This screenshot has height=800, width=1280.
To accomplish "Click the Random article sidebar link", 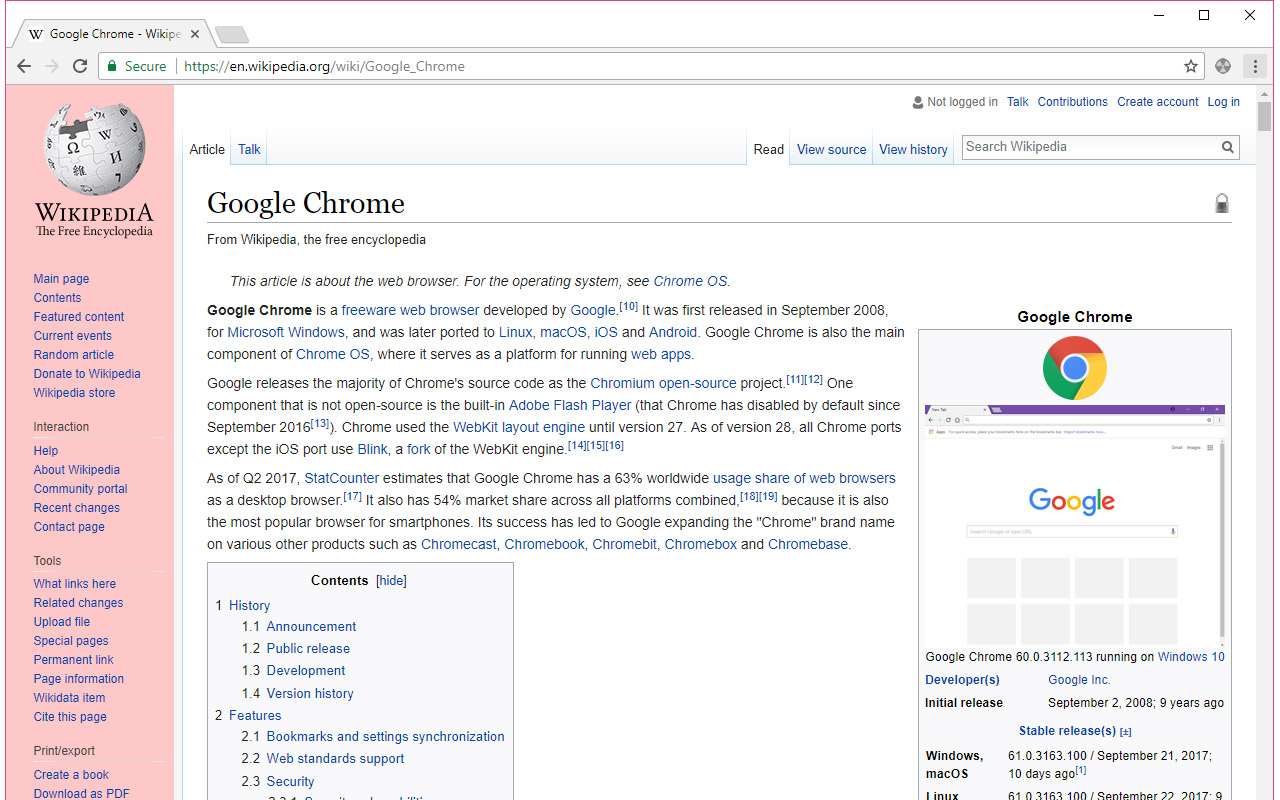I will pyautogui.click(x=74, y=355).
